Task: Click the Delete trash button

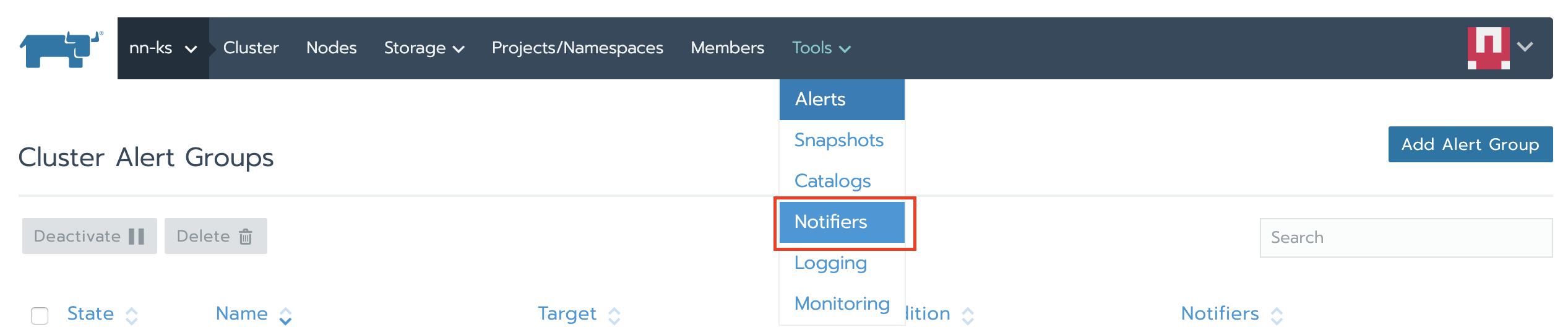Action: click(215, 236)
